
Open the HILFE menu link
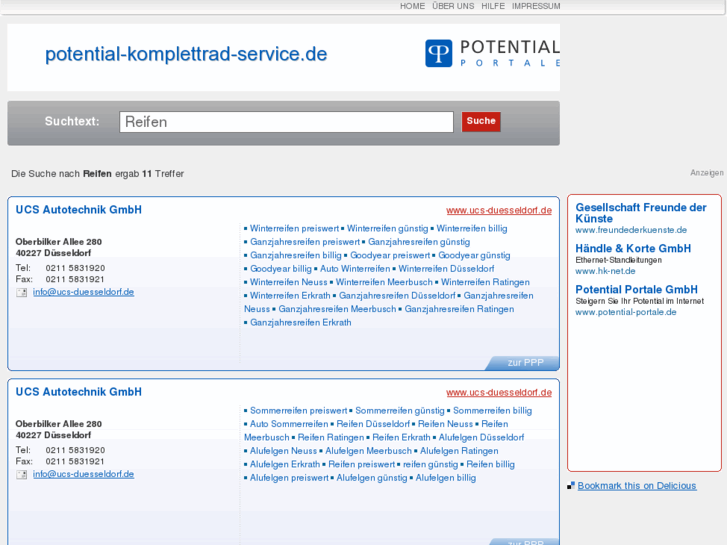click(x=493, y=6)
